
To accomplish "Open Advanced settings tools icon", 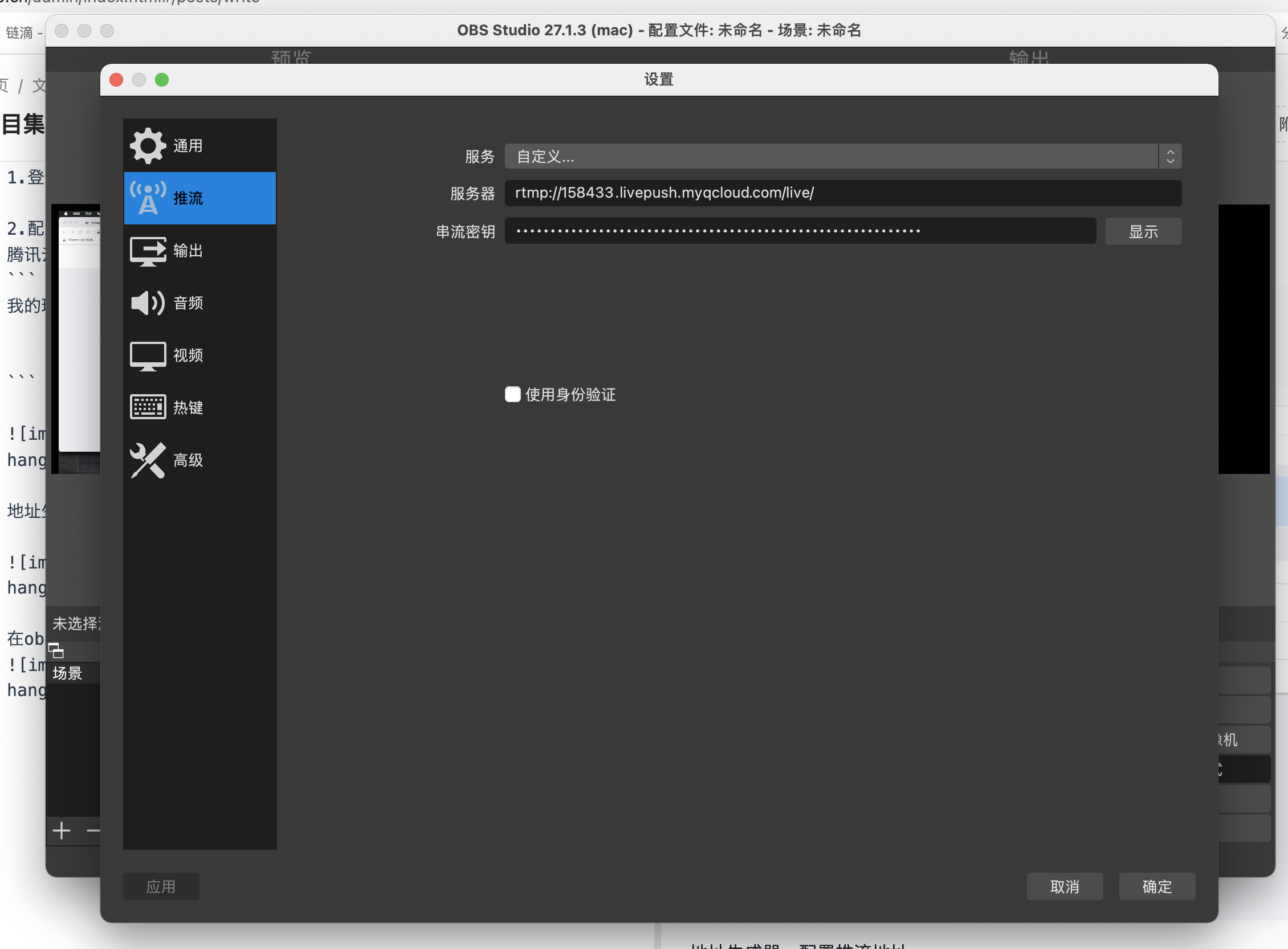I will point(148,460).
